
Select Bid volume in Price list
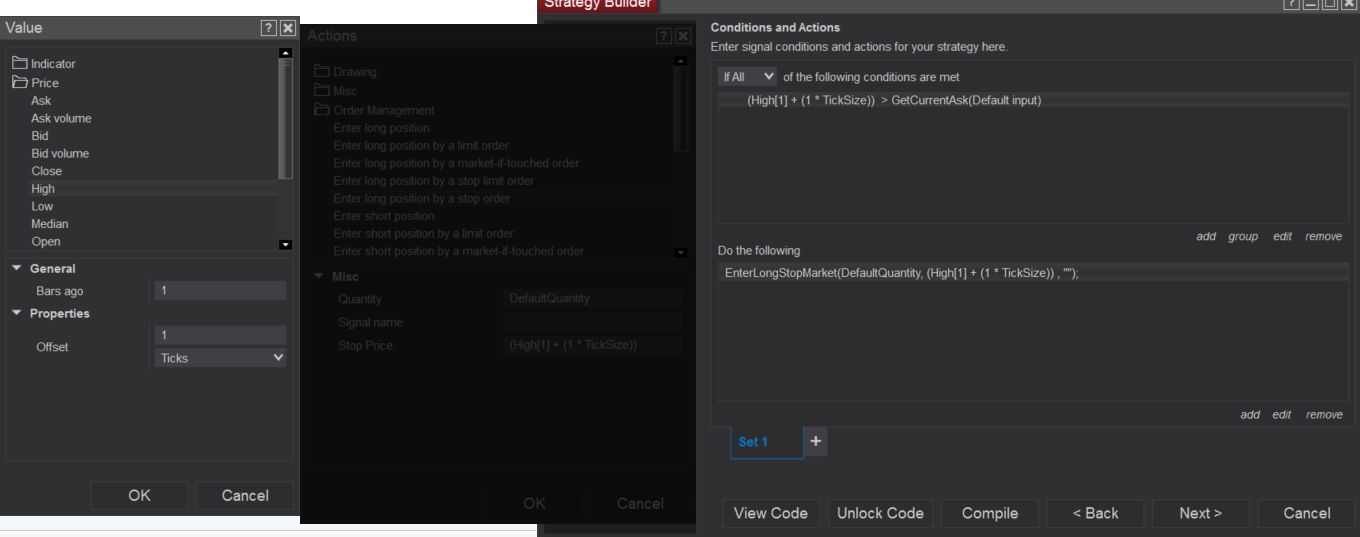tap(60, 153)
